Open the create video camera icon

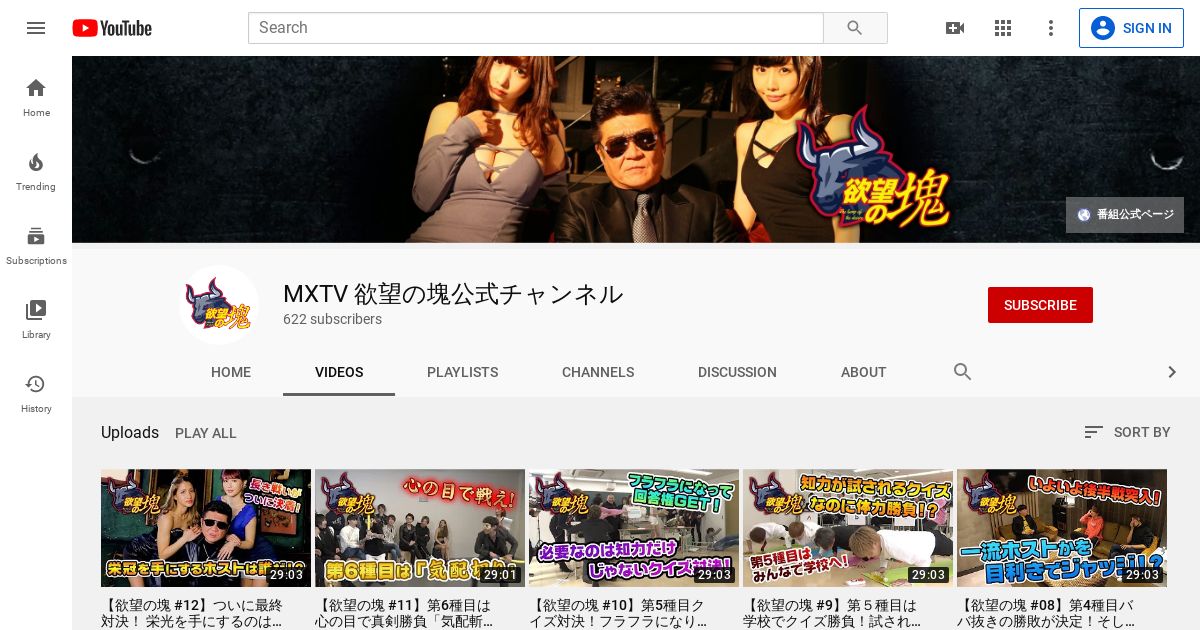(x=955, y=28)
